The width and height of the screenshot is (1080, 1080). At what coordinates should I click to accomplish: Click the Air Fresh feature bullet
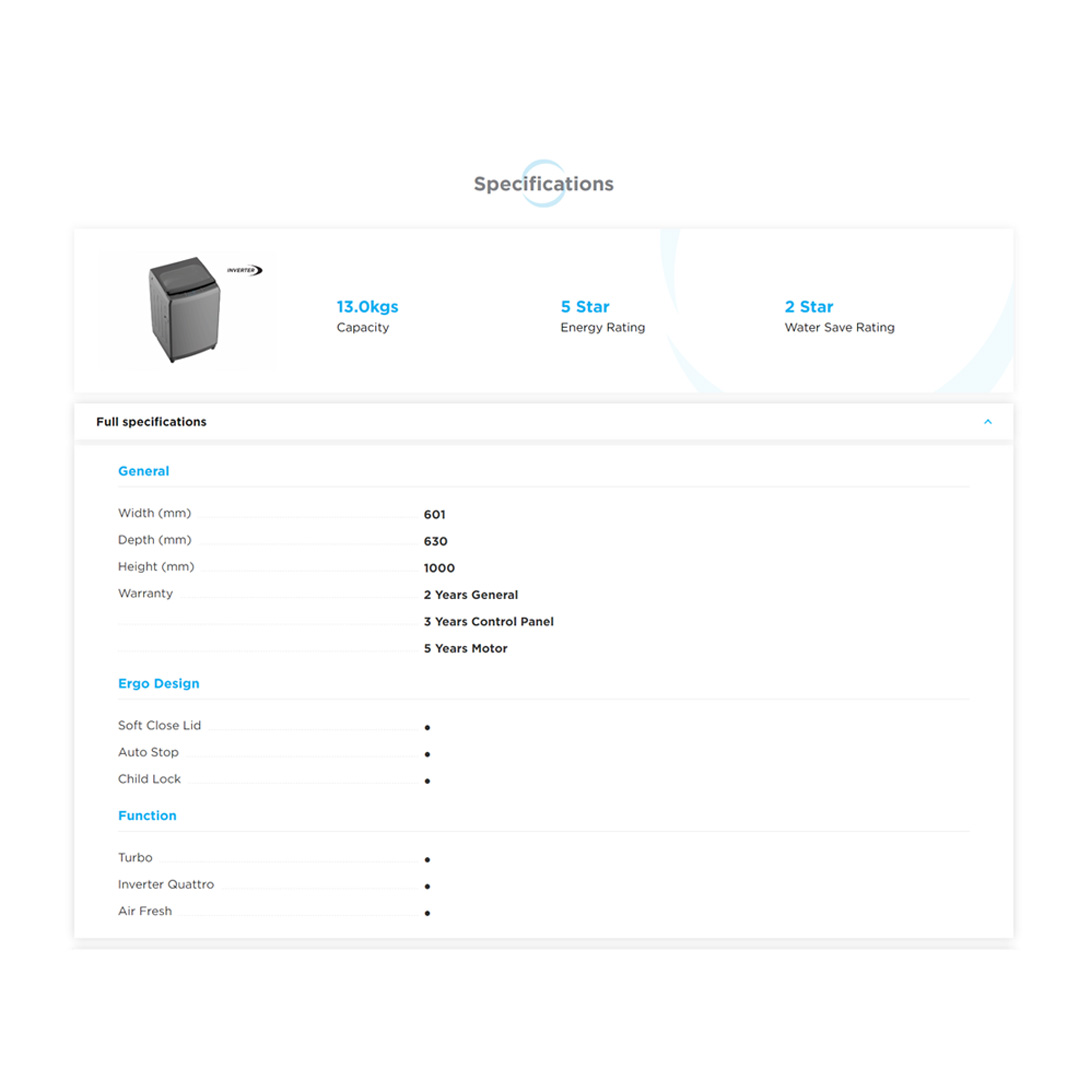(427, 913)
